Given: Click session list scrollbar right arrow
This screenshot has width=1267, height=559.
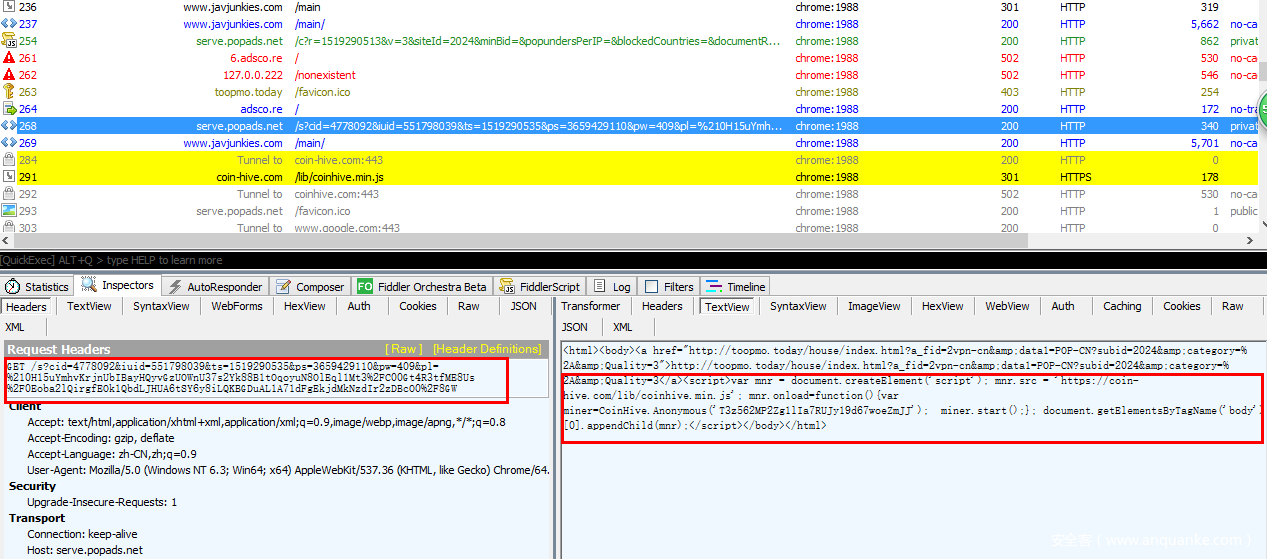Looking at the screenshot, I should coord(1249,242).
